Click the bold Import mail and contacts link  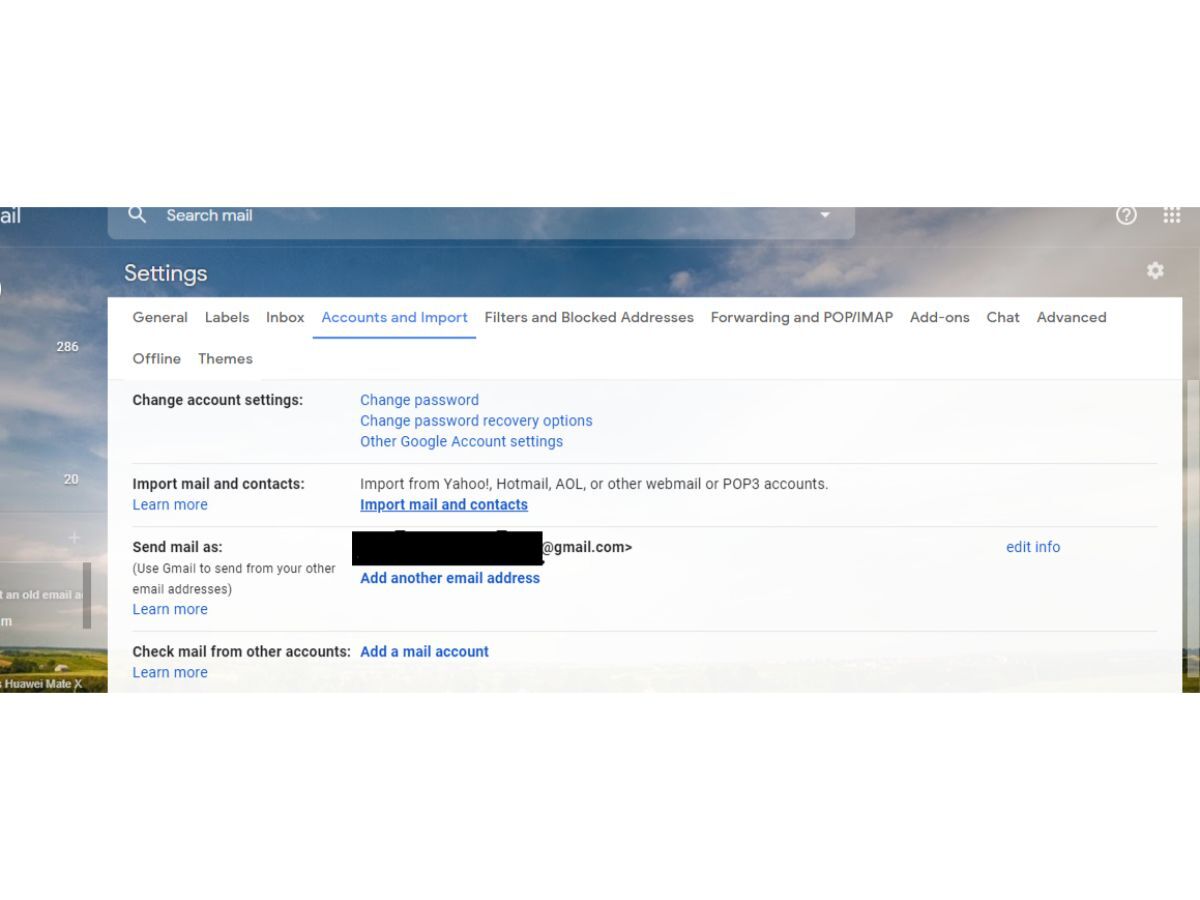pos(444,505)
